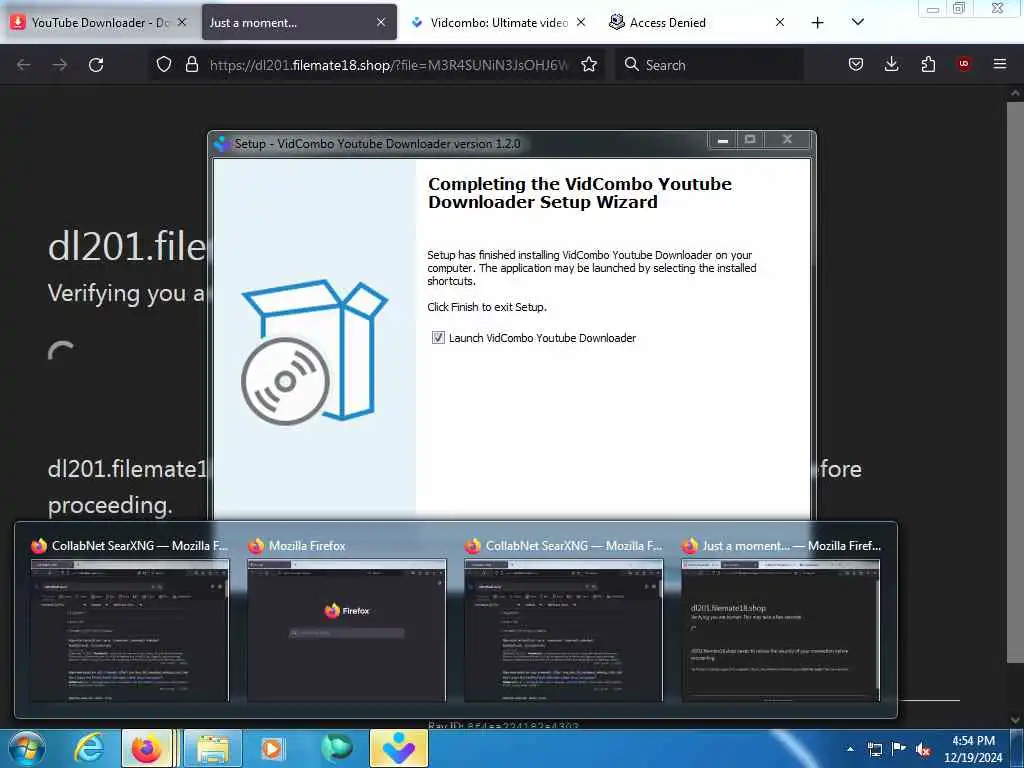Switch to the Access Denied tab
The image size is (1024, 768).
[697, 22]
